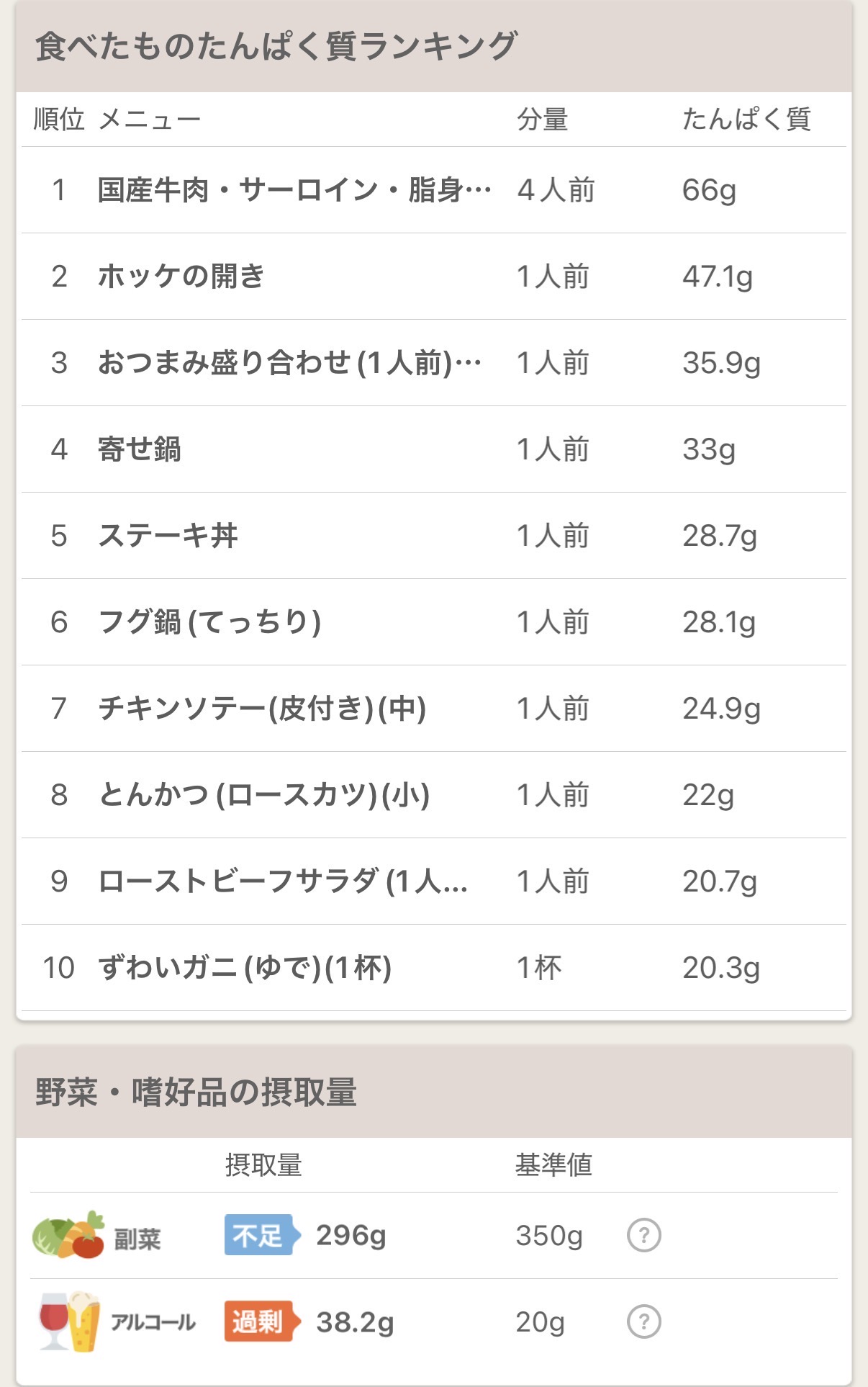Select the ホッケの開き menu row

click(181, 277)
